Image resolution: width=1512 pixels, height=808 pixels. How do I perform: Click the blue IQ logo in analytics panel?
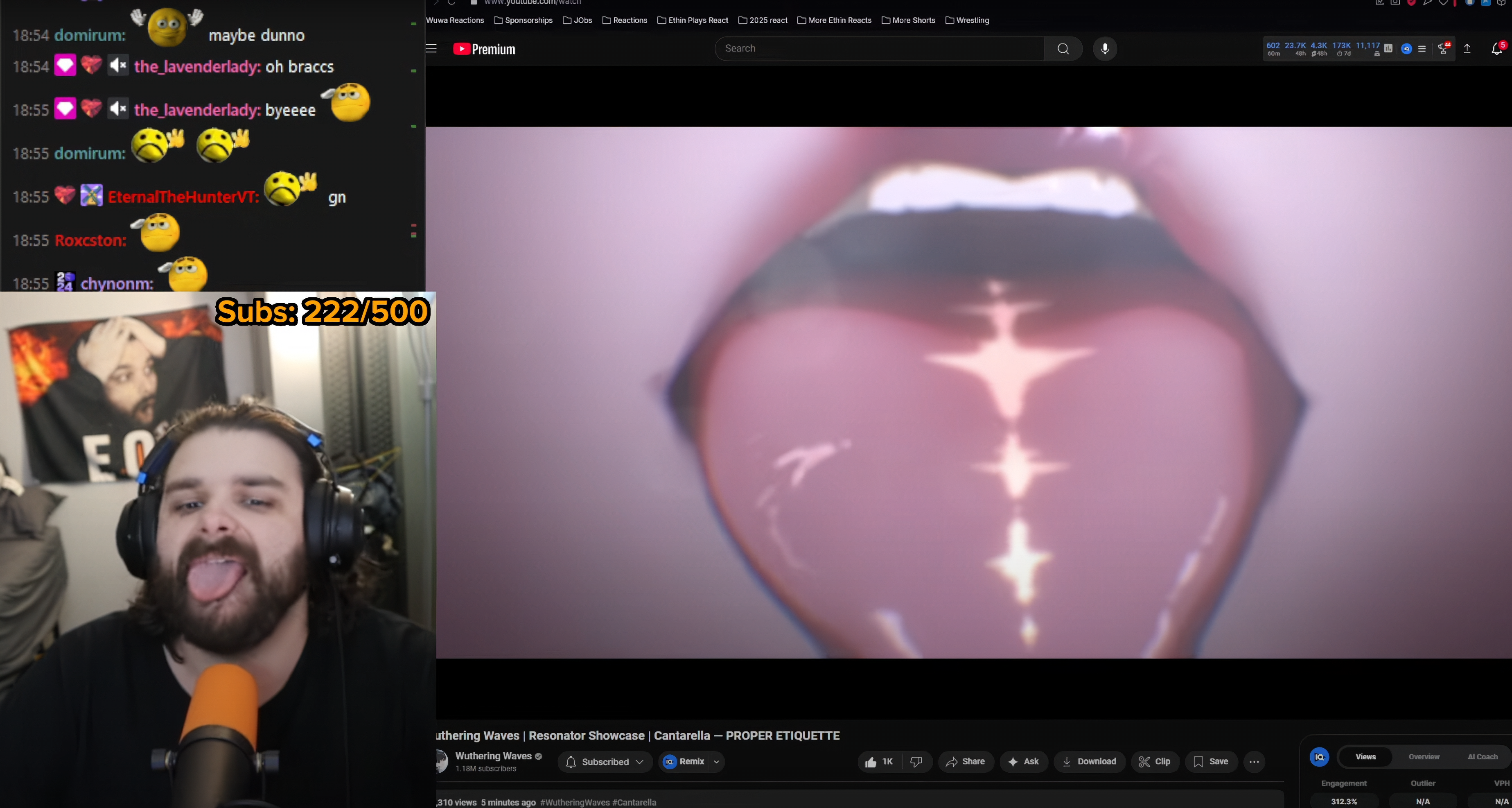pos(1320,757)
